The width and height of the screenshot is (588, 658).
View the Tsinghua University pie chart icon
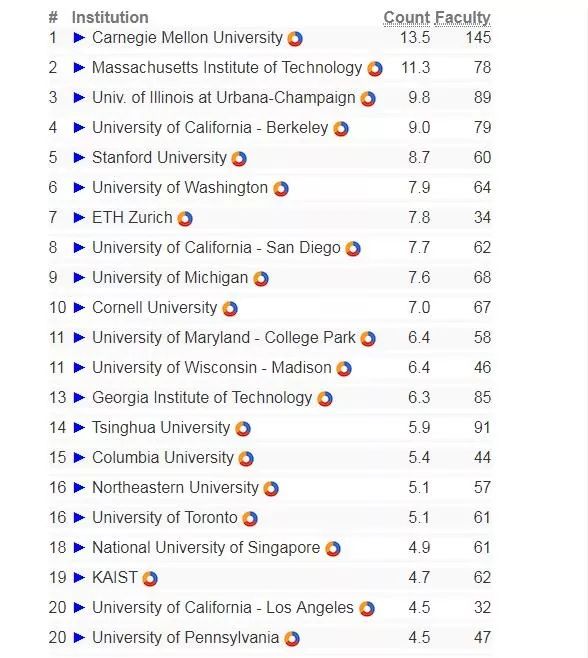(243, 429)
